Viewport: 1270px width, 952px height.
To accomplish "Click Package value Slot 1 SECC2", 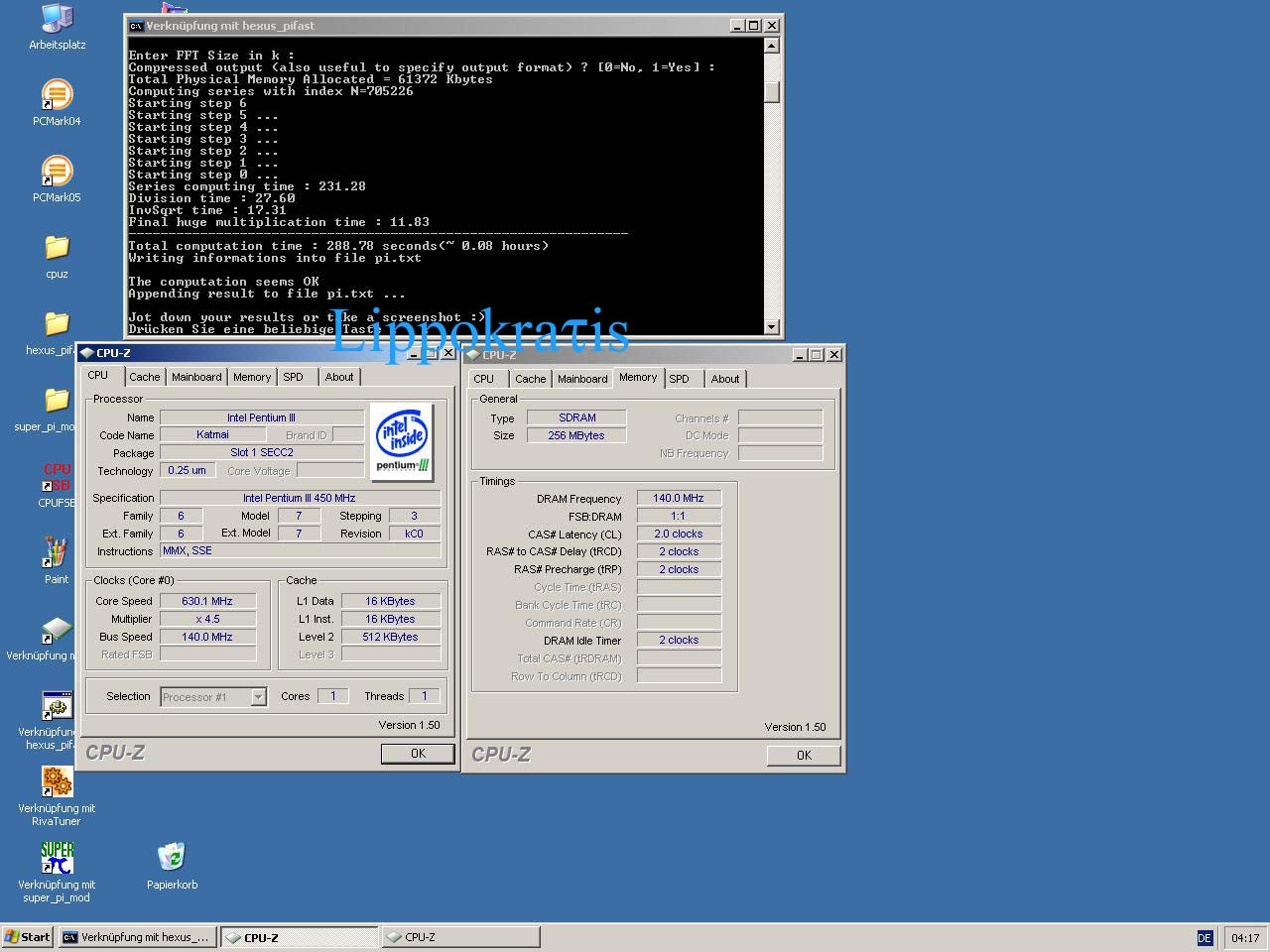I will pos(262,452).
